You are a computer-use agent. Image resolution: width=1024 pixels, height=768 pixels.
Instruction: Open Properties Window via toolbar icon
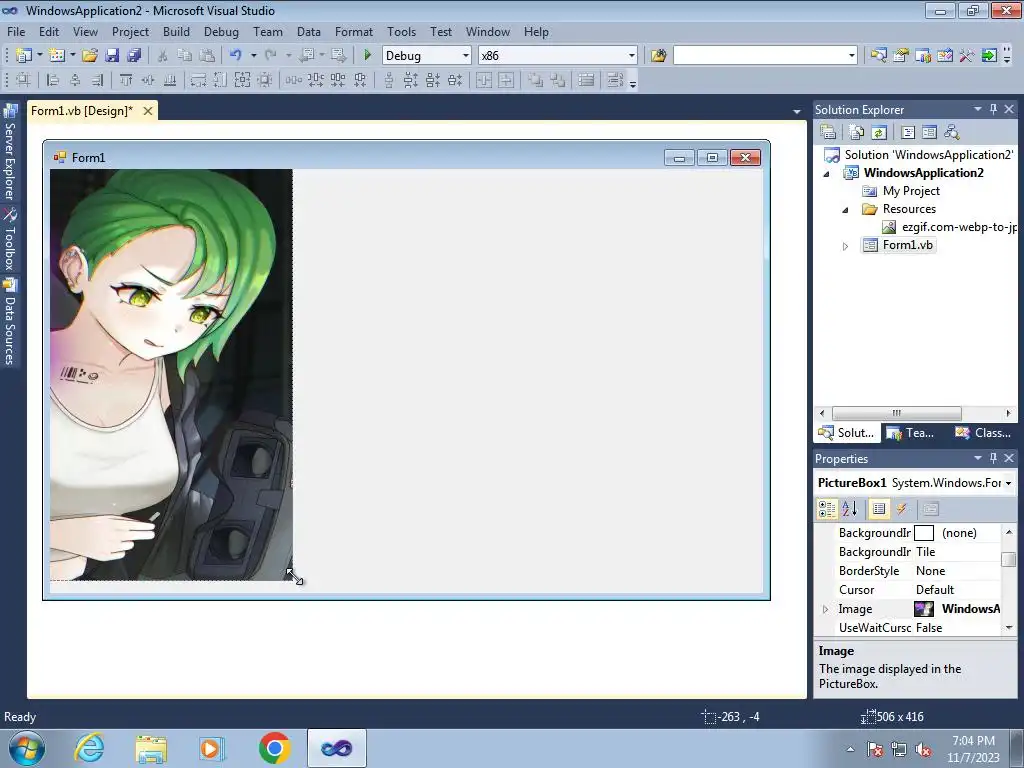pyautogui.click(x=901, y=56)
